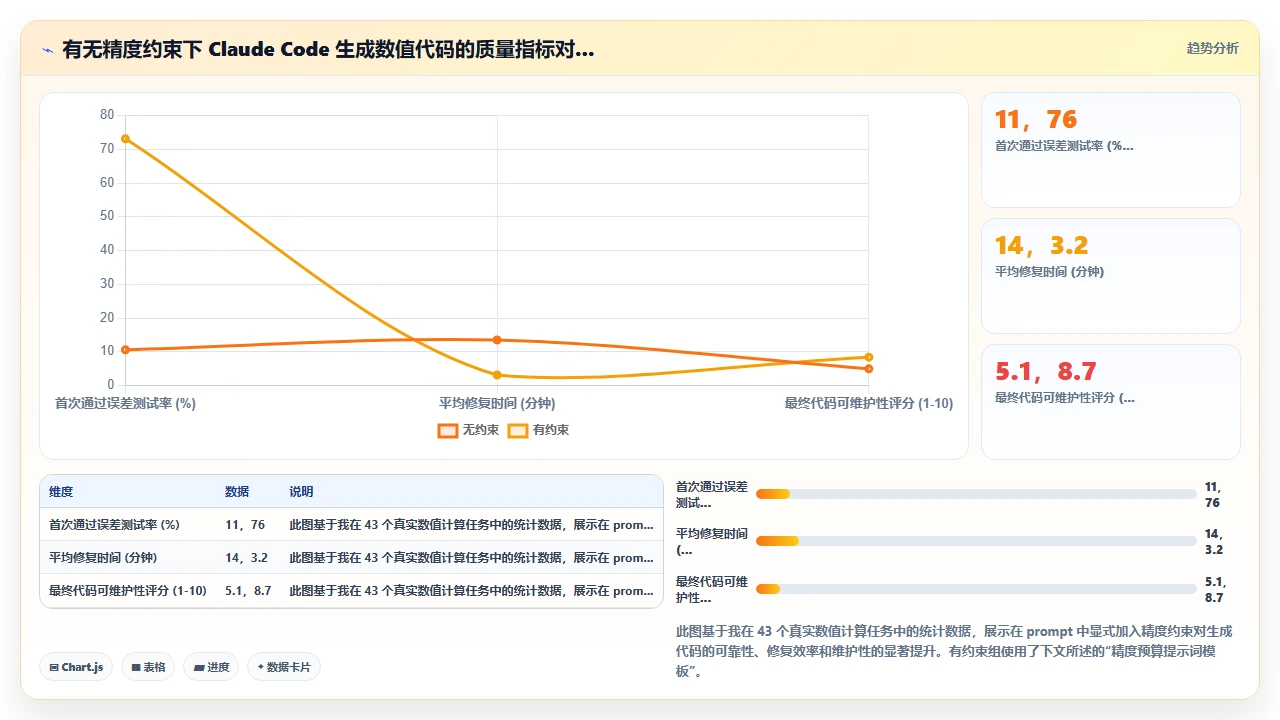
Task: Click the Chart.js tag
Action: click(76, 667)
